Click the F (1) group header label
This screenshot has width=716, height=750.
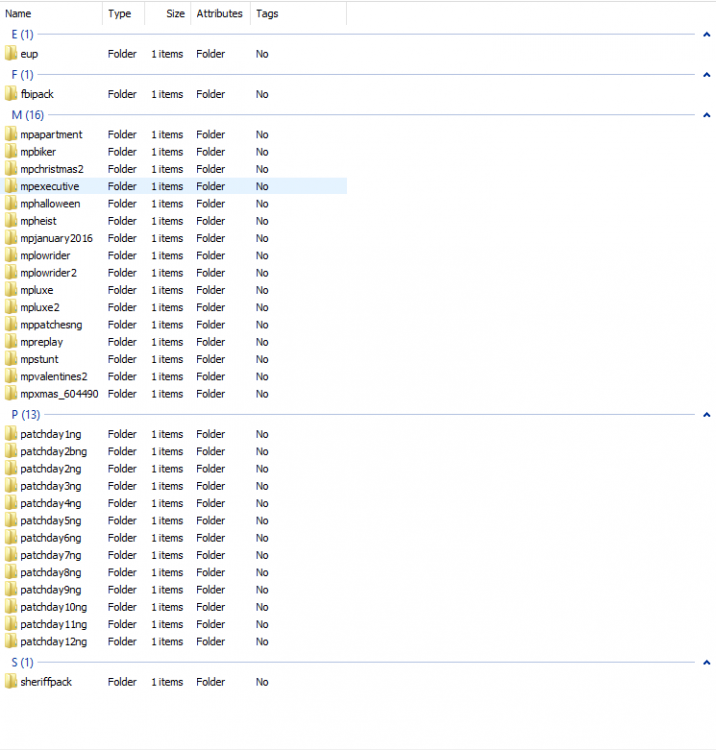point(22,75)
